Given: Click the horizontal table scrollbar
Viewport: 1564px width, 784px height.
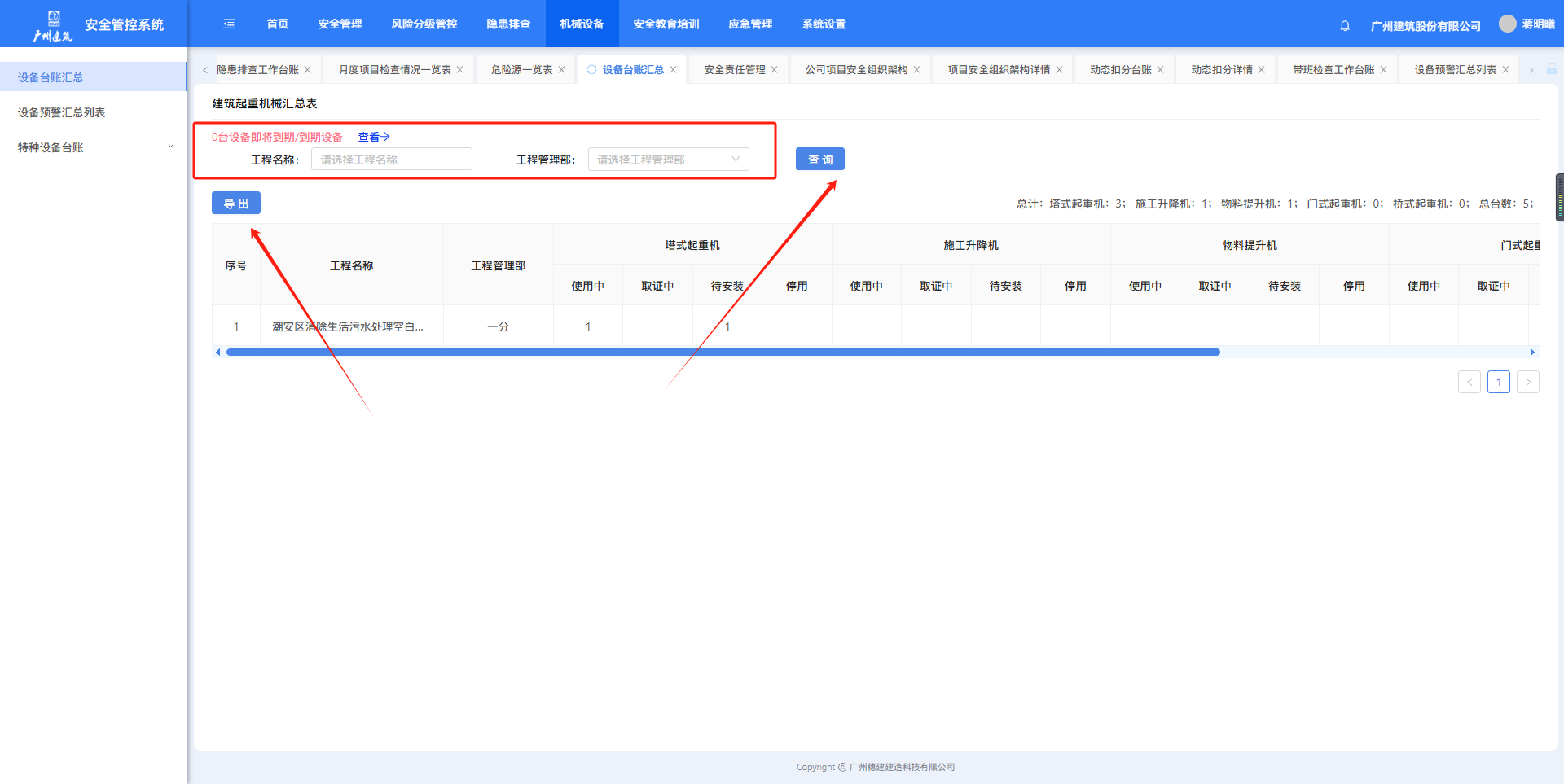Looking at the screenshot, I should (x=723, y=353).
